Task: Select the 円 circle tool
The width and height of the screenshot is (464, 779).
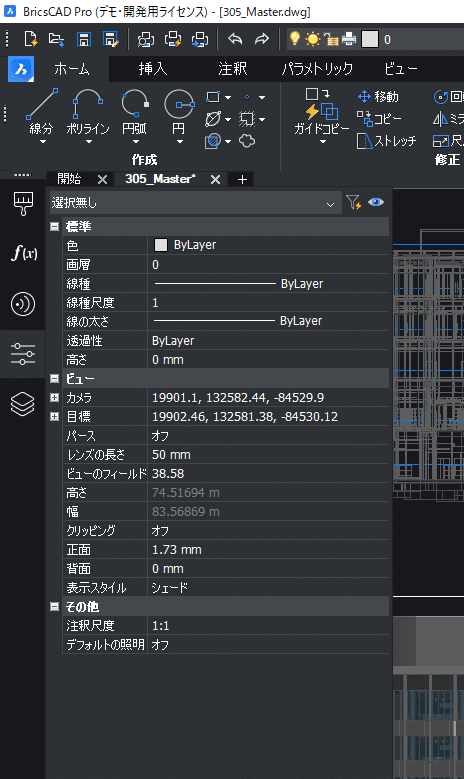Action: click(x=179, y=111)
